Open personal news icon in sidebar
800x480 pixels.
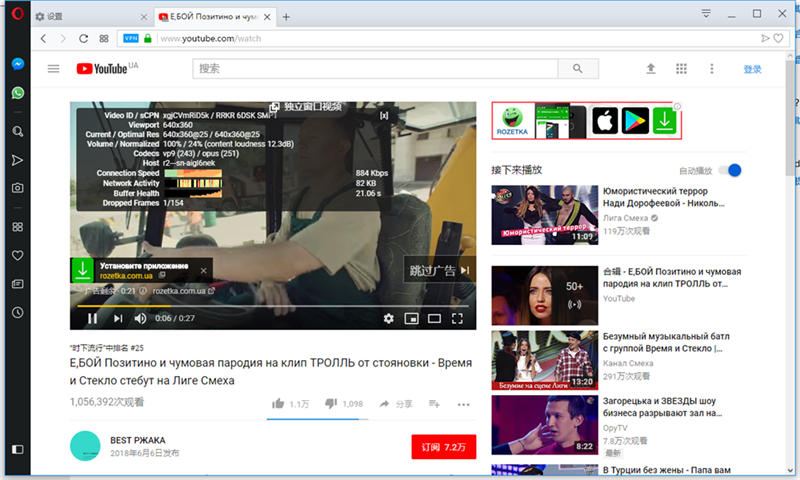pyautogui.click(x=17, y=284)
